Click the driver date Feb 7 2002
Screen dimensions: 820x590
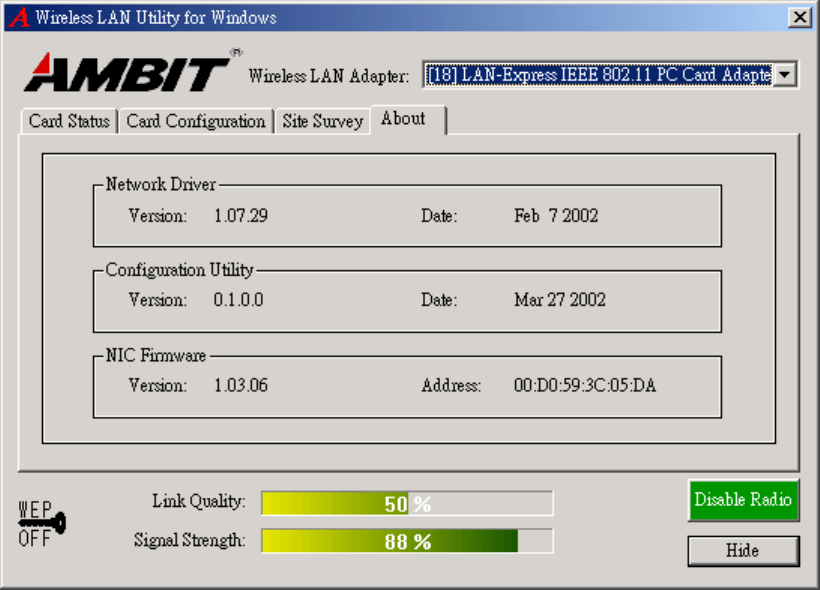click(556, 215)
